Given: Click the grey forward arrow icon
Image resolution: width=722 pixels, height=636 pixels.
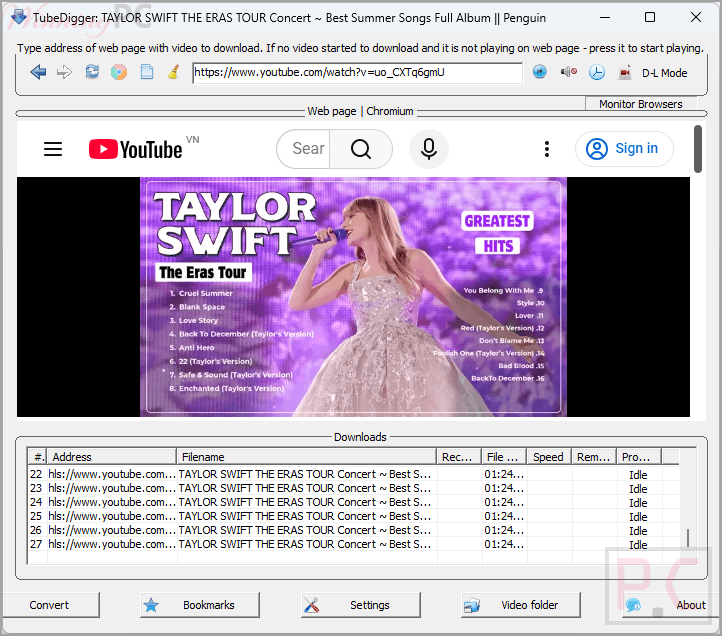Looking at the screenshot, I should pos(64,72).
